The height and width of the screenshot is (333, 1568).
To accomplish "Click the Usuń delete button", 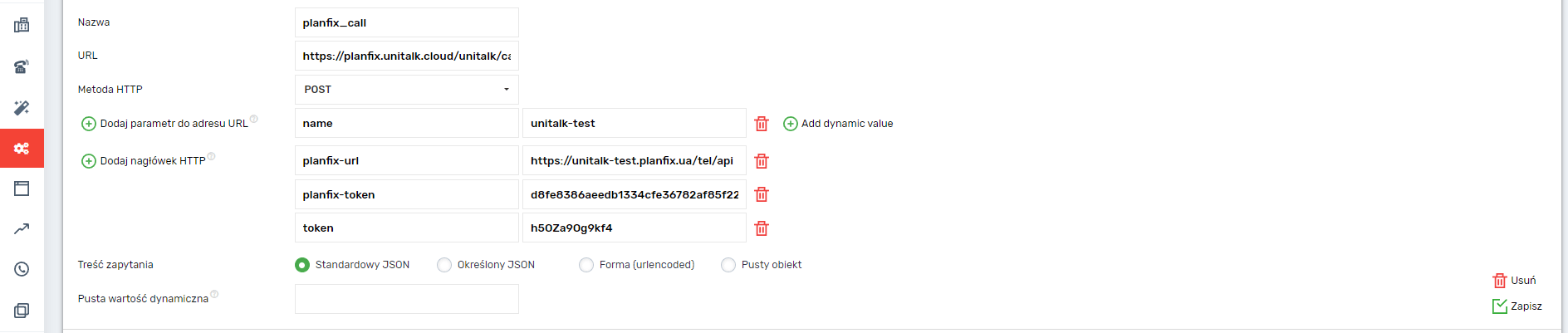I will click(1515, 281).
